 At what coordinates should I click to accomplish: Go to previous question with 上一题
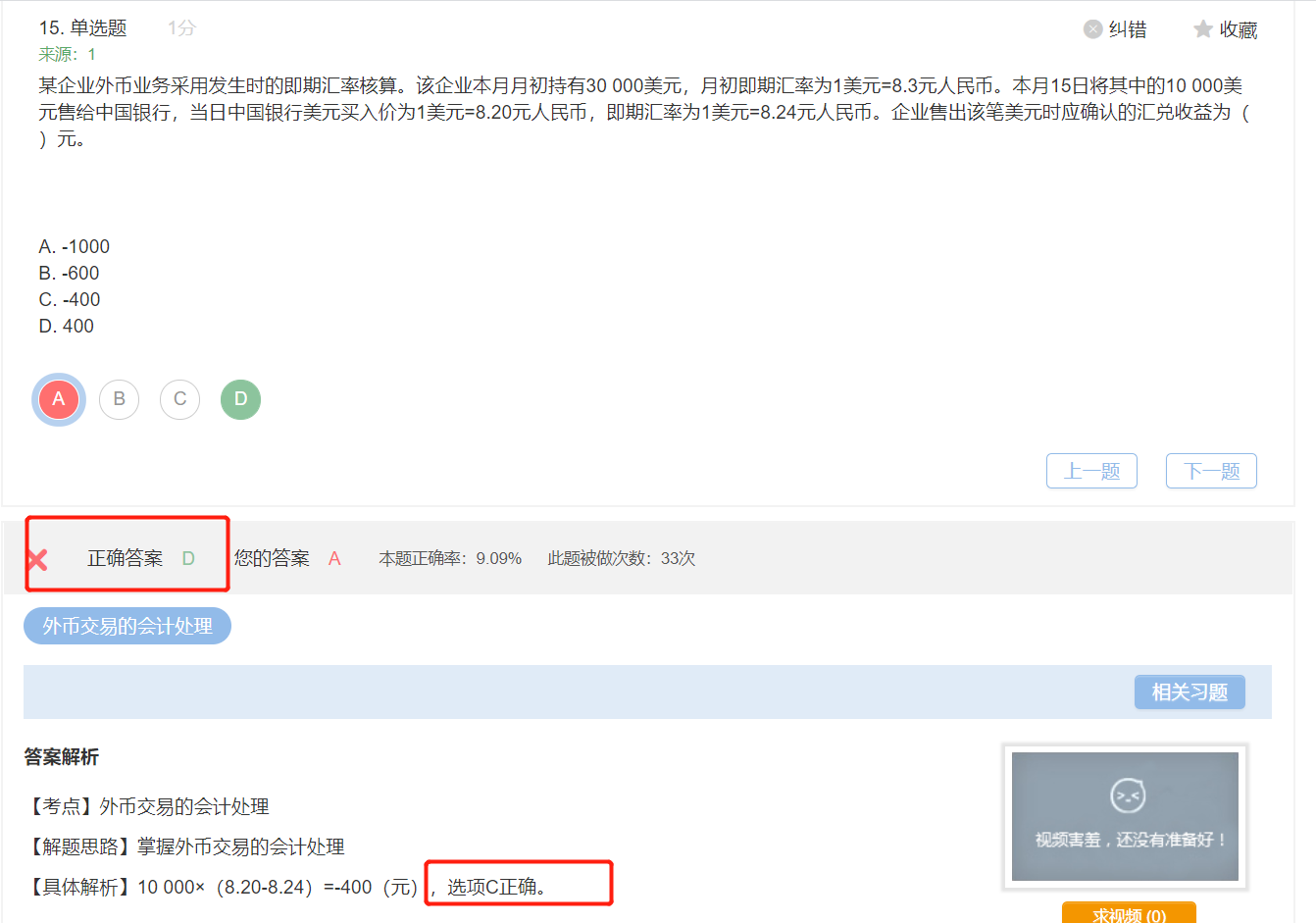[x=1091, y=471]
